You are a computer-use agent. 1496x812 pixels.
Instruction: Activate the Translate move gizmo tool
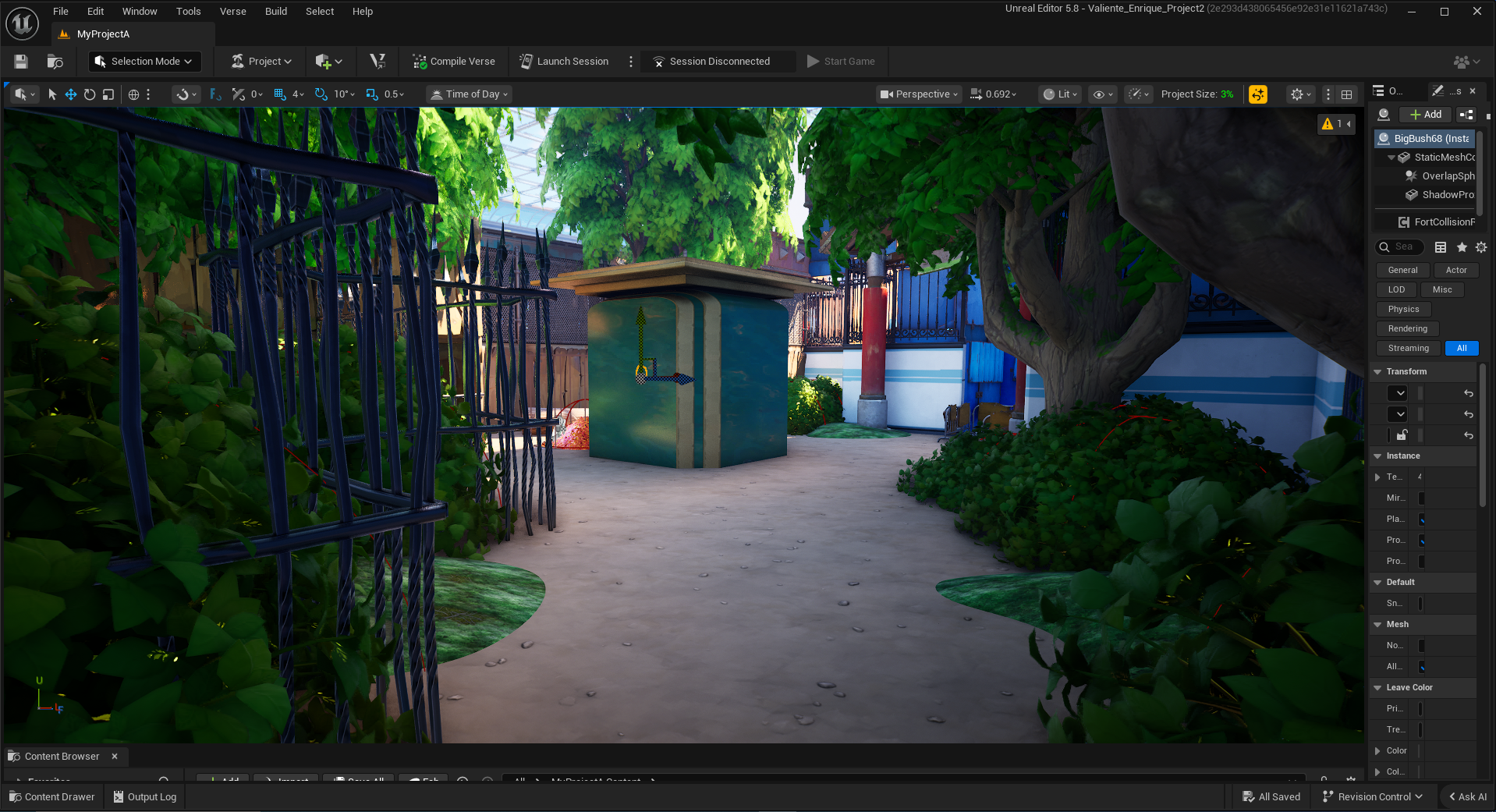[x=70, y=94]
